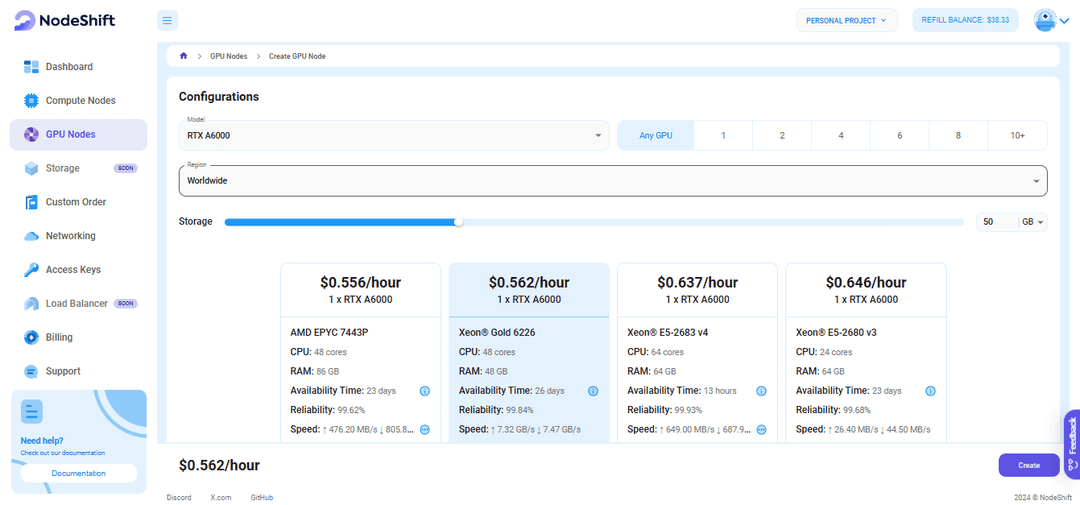
Task: Open the Feedback side tab
Action: tap(1072, 444)
